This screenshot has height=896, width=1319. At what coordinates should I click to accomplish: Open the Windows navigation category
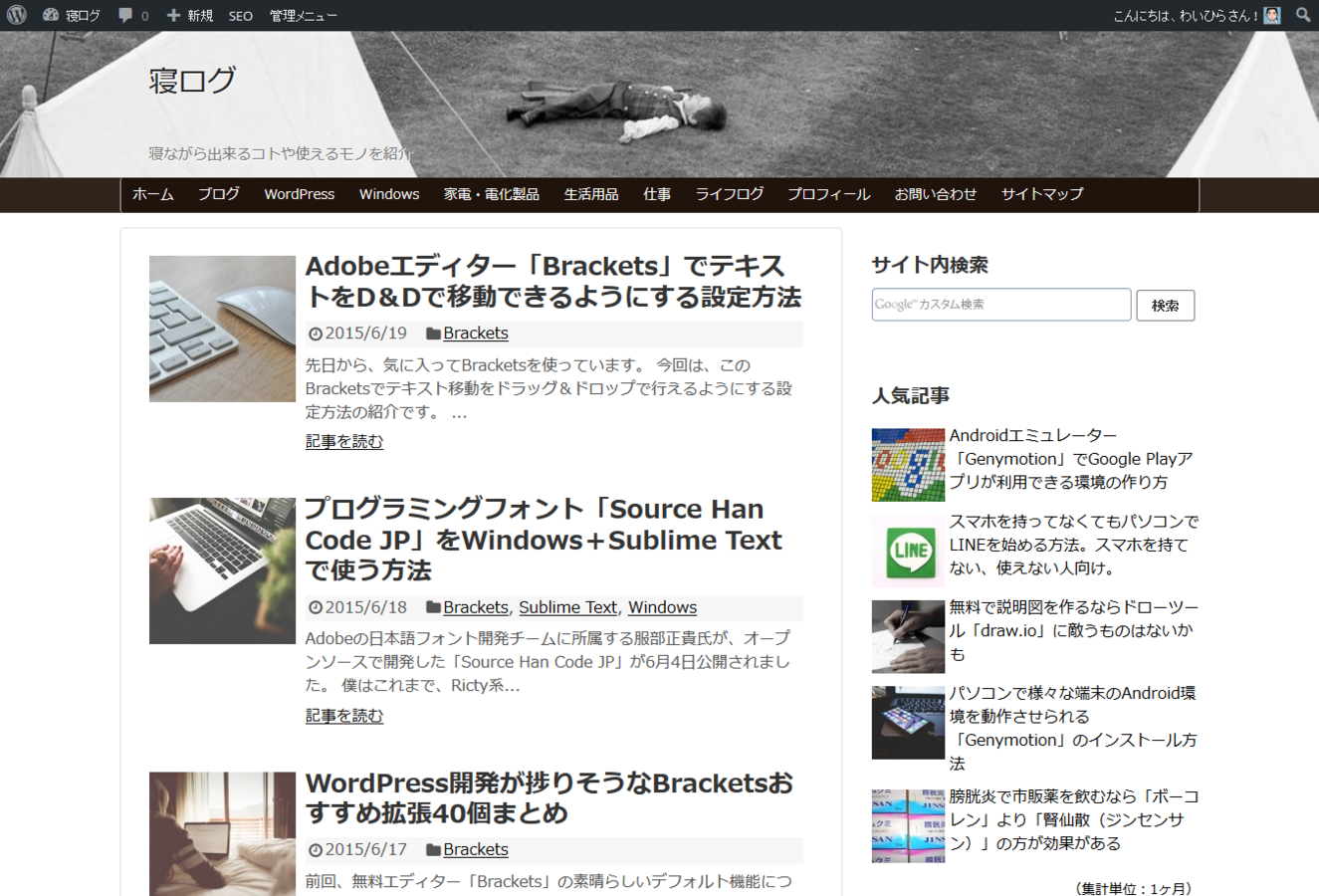[389, 194]
